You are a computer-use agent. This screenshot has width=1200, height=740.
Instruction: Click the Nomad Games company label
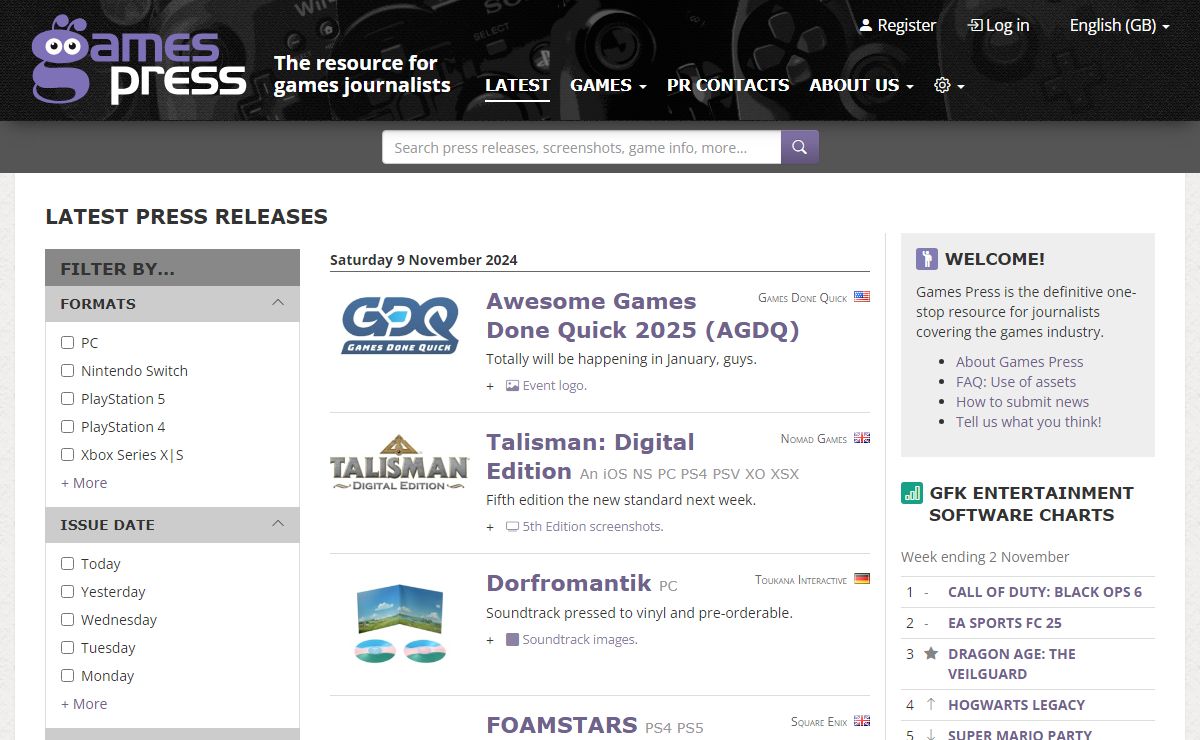(x=814, y=439)
